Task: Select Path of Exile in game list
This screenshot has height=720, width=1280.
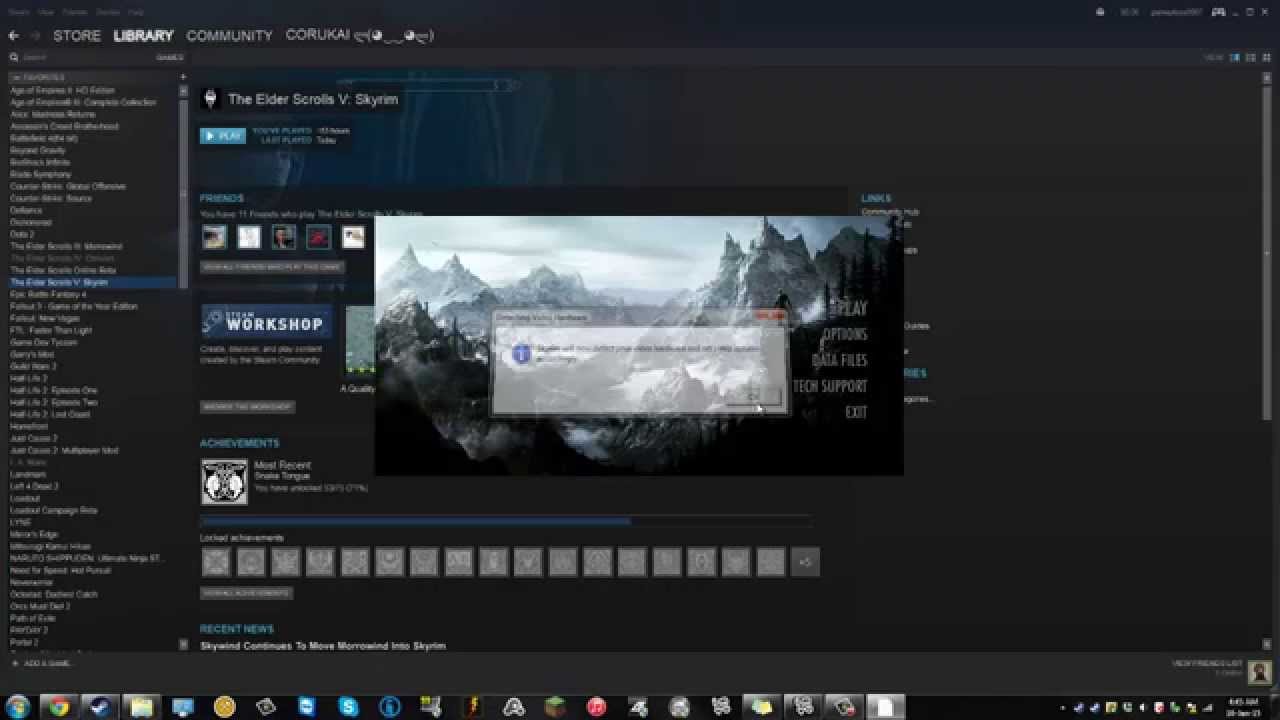Action: pos(33,618)
